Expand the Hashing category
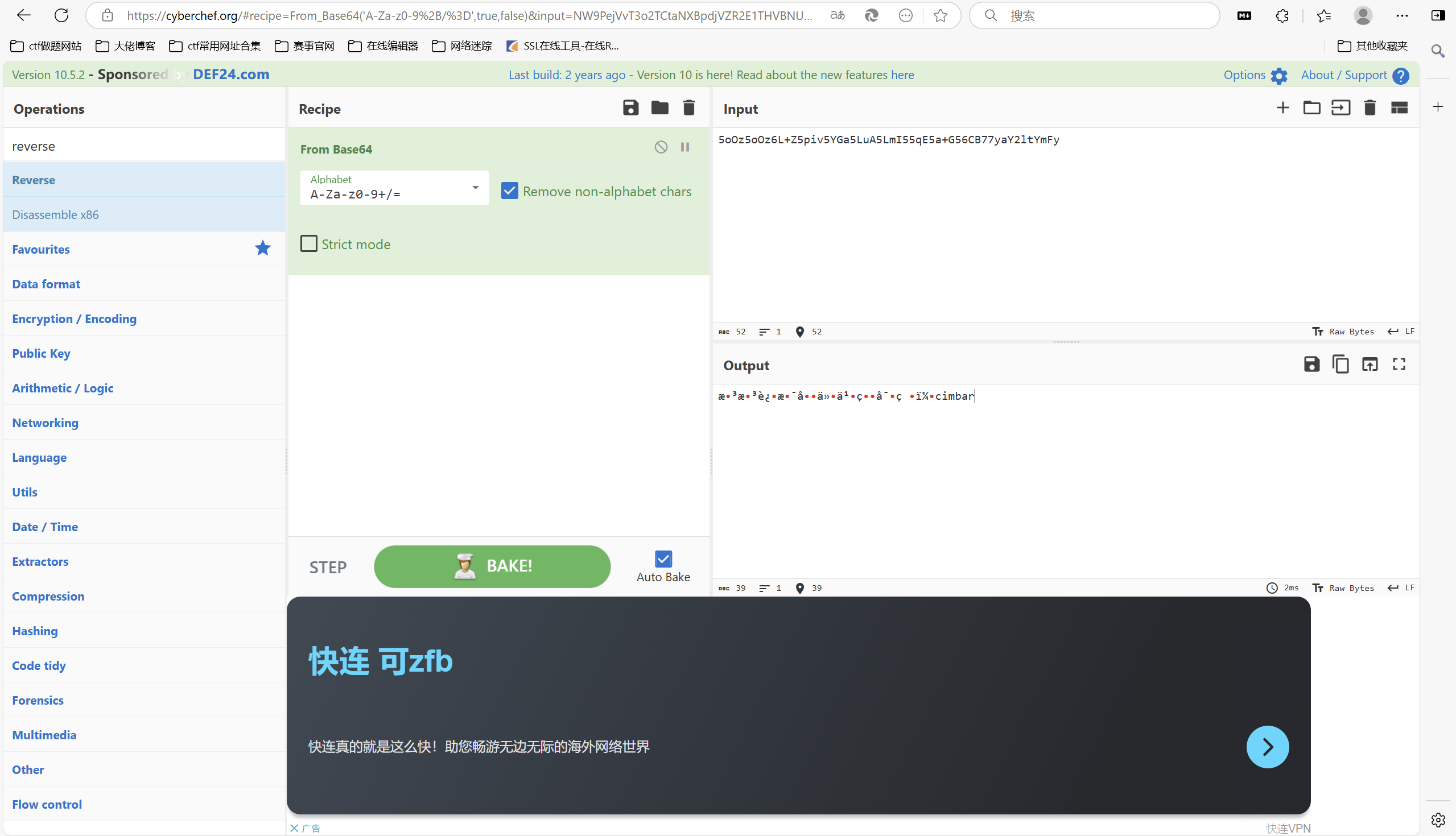Image resolution: width=1456 pixels, height=836 pixels. click(144, 631)
